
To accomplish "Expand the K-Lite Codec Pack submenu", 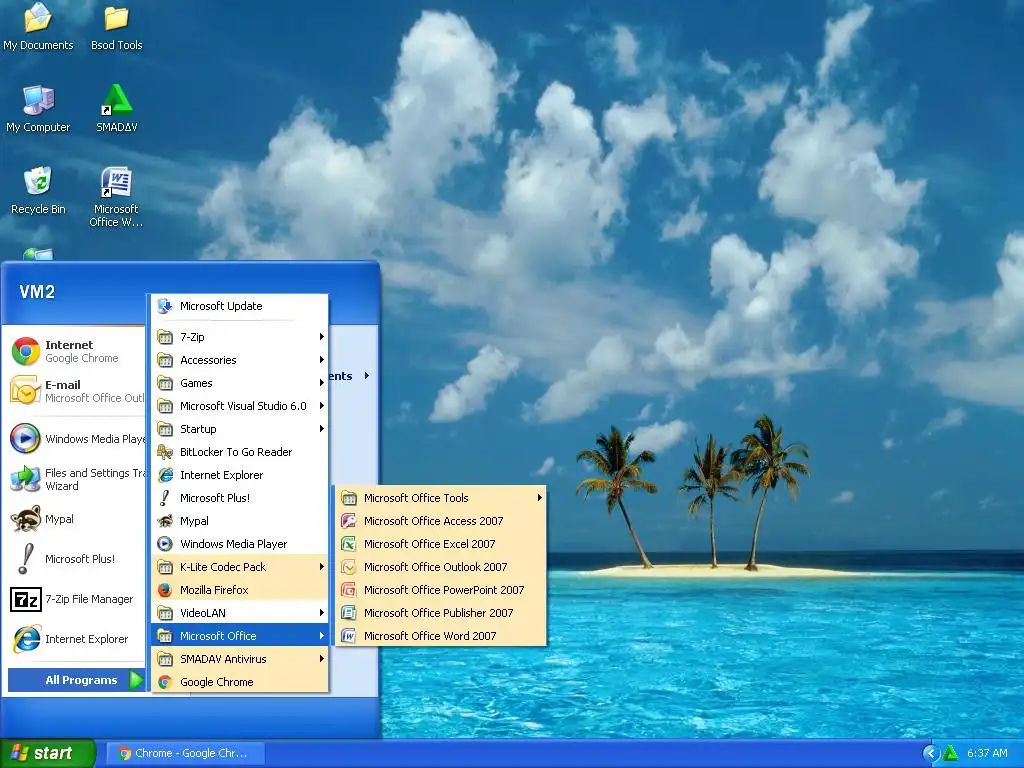I will pos(239,567).
